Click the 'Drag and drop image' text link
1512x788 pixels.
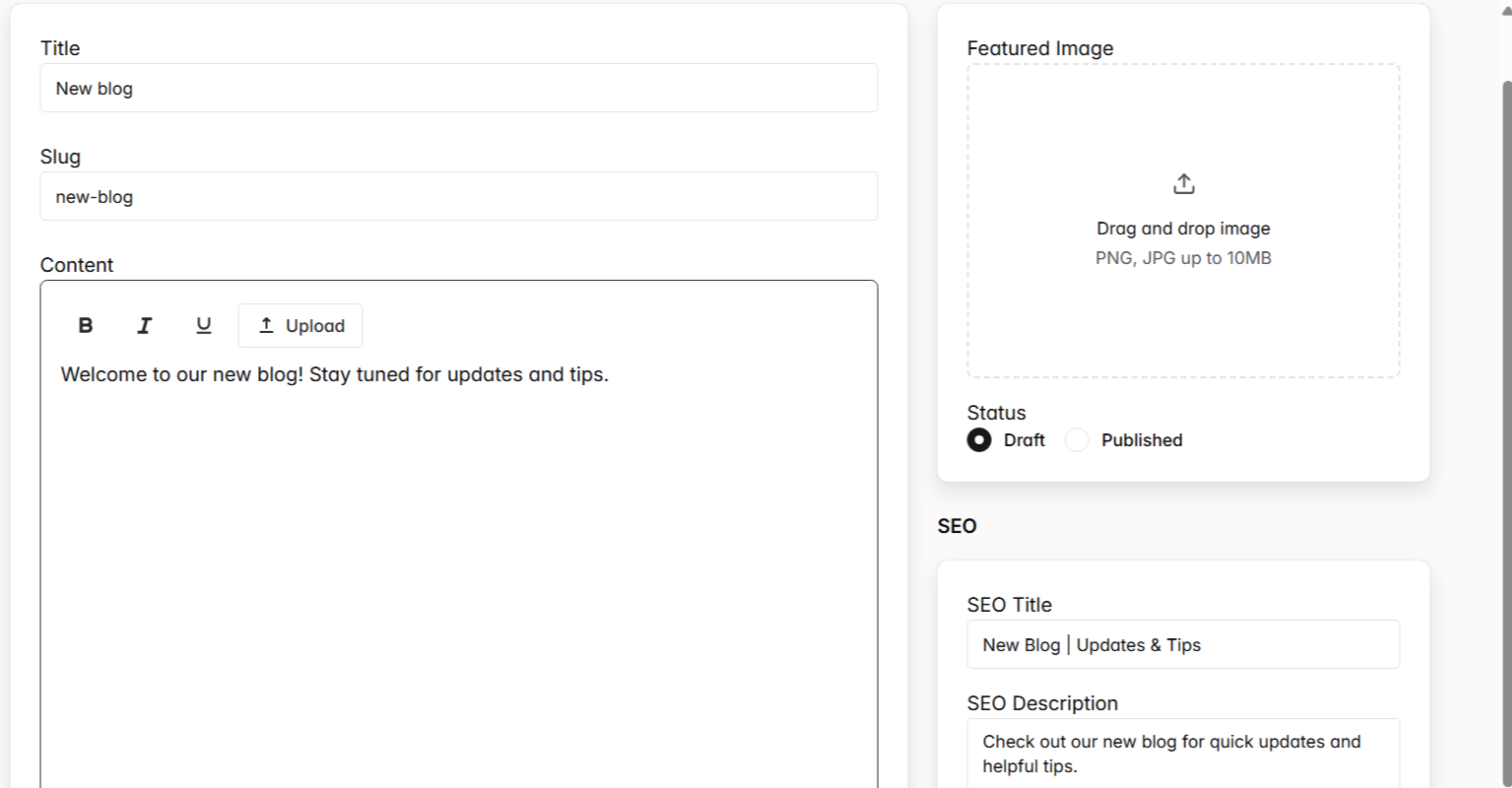tap(1183, 228)
